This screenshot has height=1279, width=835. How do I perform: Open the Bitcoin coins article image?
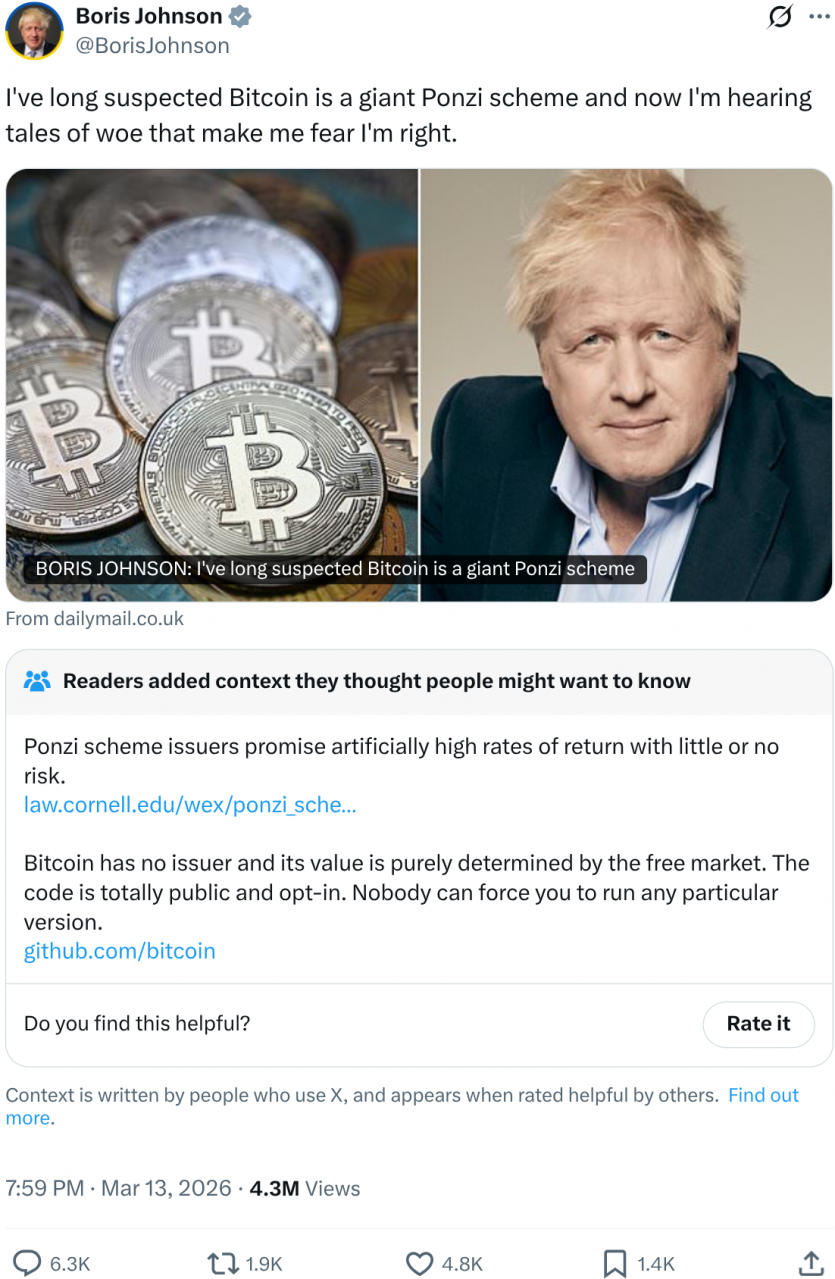pos(212,385)
